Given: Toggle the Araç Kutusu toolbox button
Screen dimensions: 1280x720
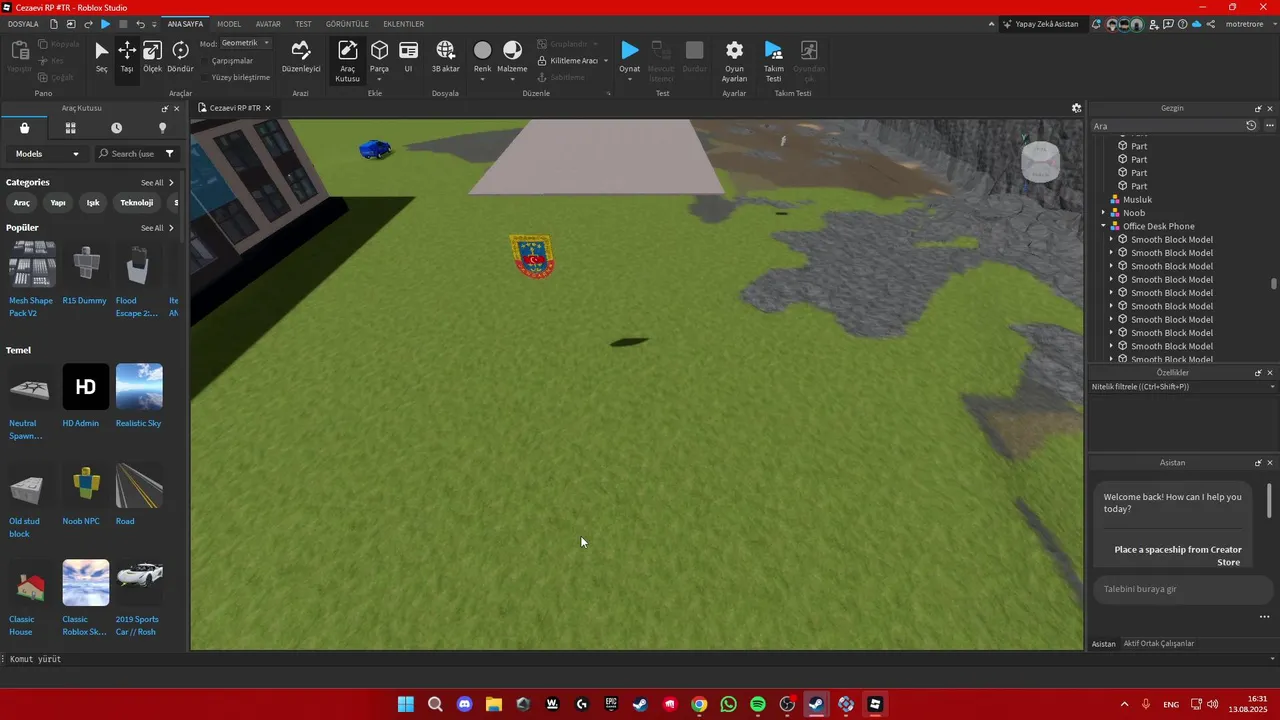Looking at the screenshot, I should pos(347,60).
